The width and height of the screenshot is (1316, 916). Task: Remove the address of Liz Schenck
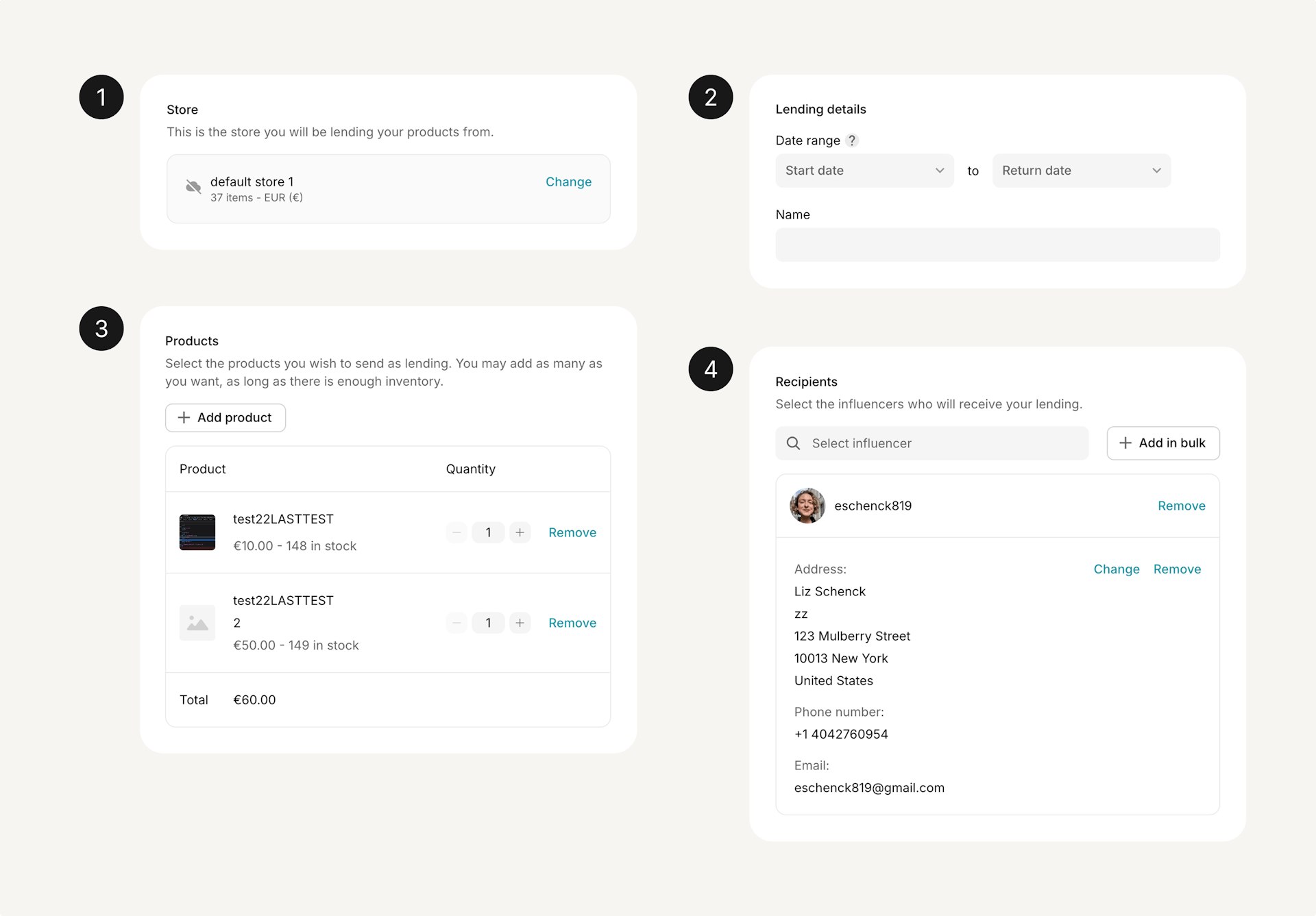[1177, 569]
